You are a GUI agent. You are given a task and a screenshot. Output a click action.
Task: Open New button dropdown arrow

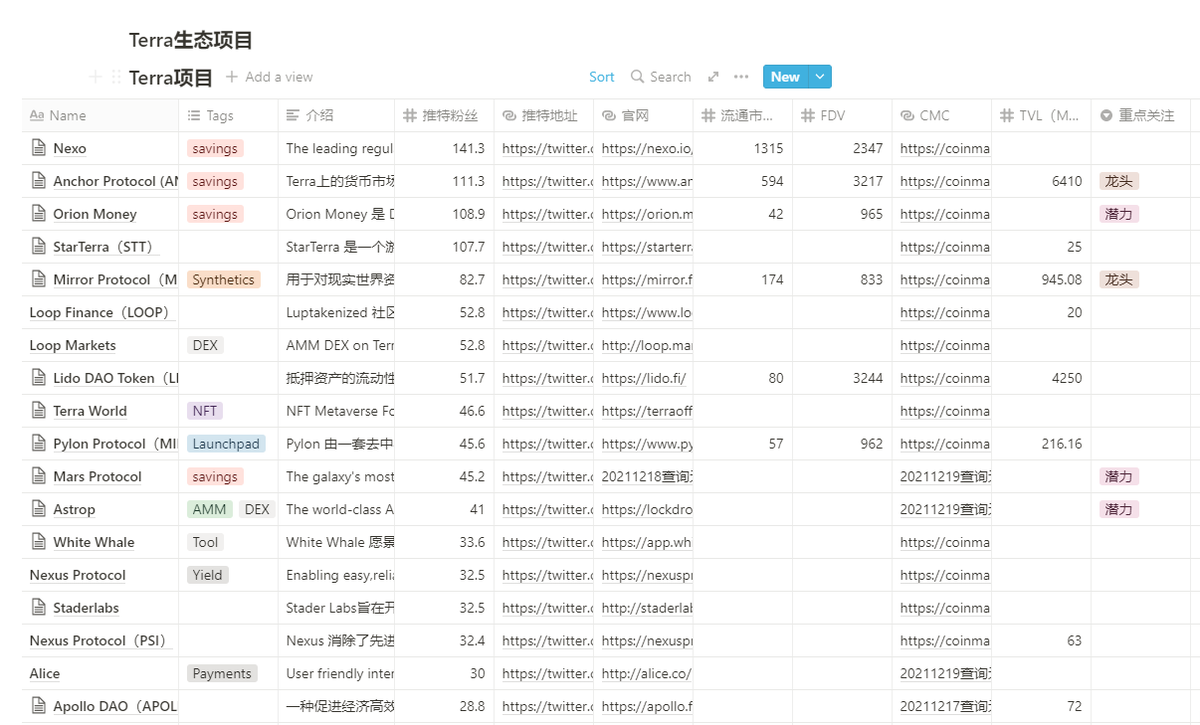(820, 77)
